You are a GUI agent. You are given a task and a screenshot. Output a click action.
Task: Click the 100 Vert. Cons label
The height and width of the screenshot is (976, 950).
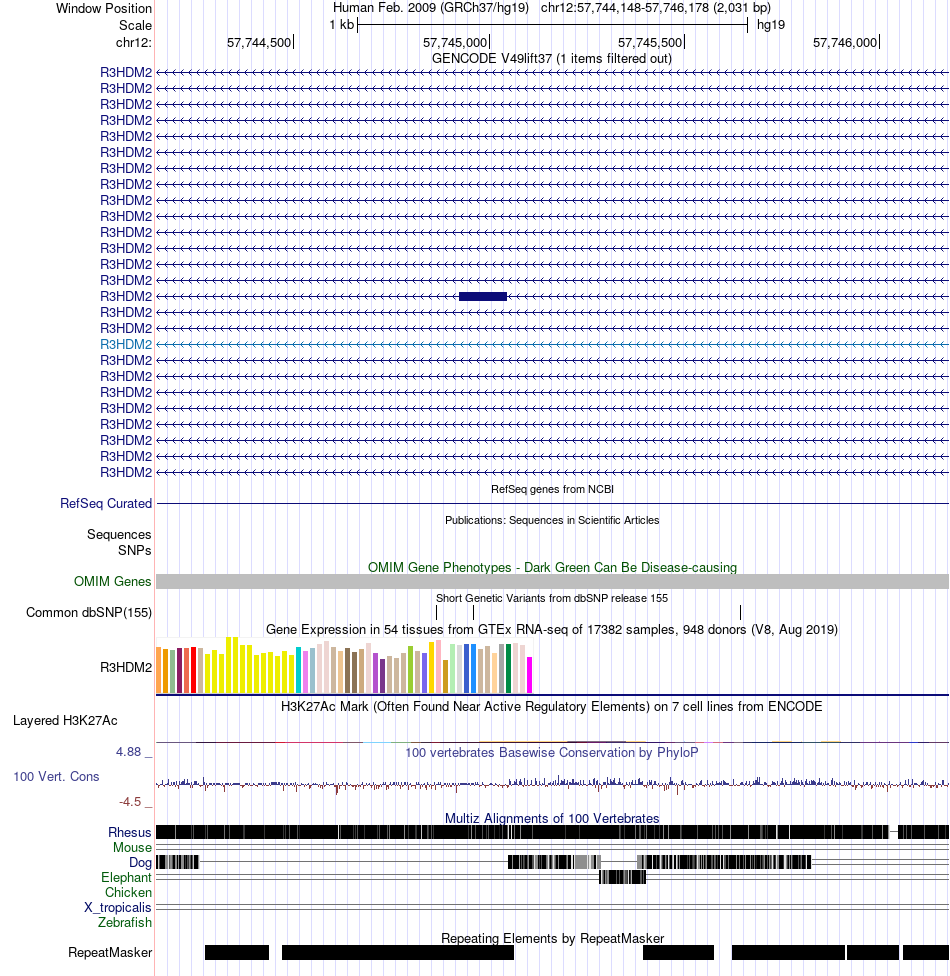click(x=56, y=777)
